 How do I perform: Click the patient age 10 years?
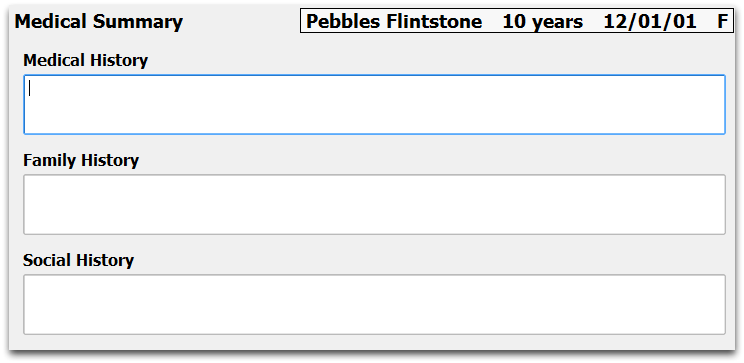pos(542,22)
